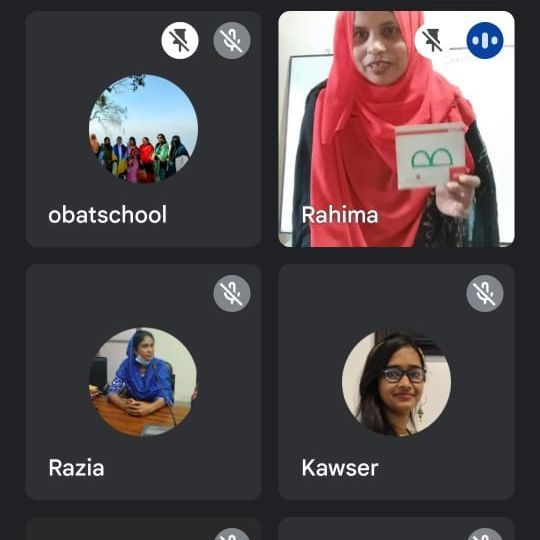This screenshot has width=540, height=540.
Task: Click the obatschool name label
Action: [x=107, y=215]
